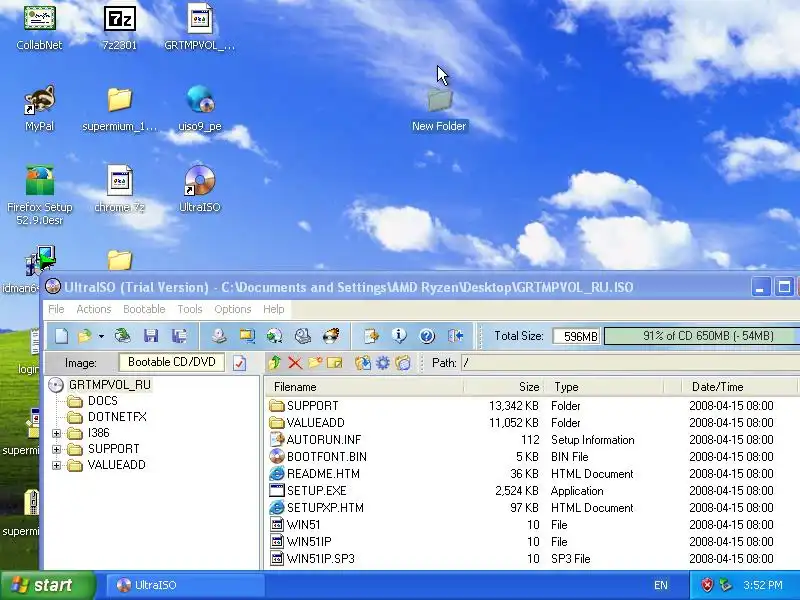This screenshot has width=800, height=600.
Task: Click the Burn CD/DVD image flame icon
Action: [x=331, y=336]
